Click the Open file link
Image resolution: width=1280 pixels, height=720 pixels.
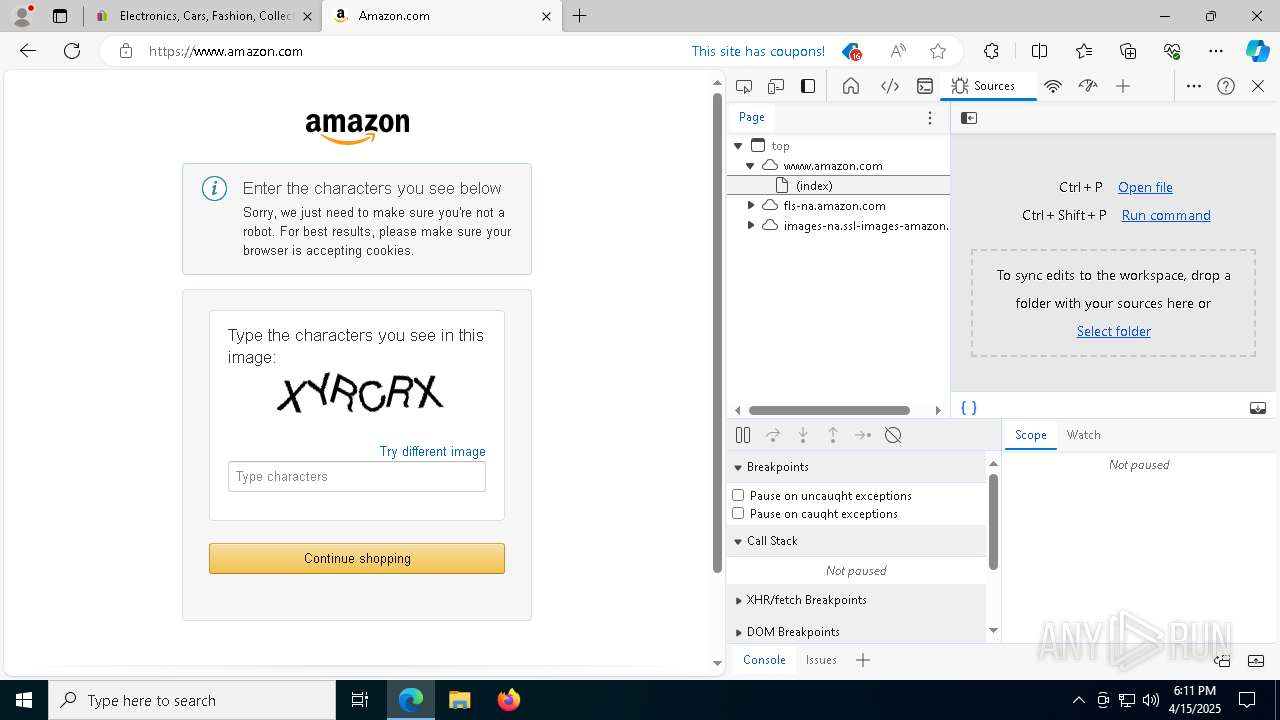(x=1145, y=187)
